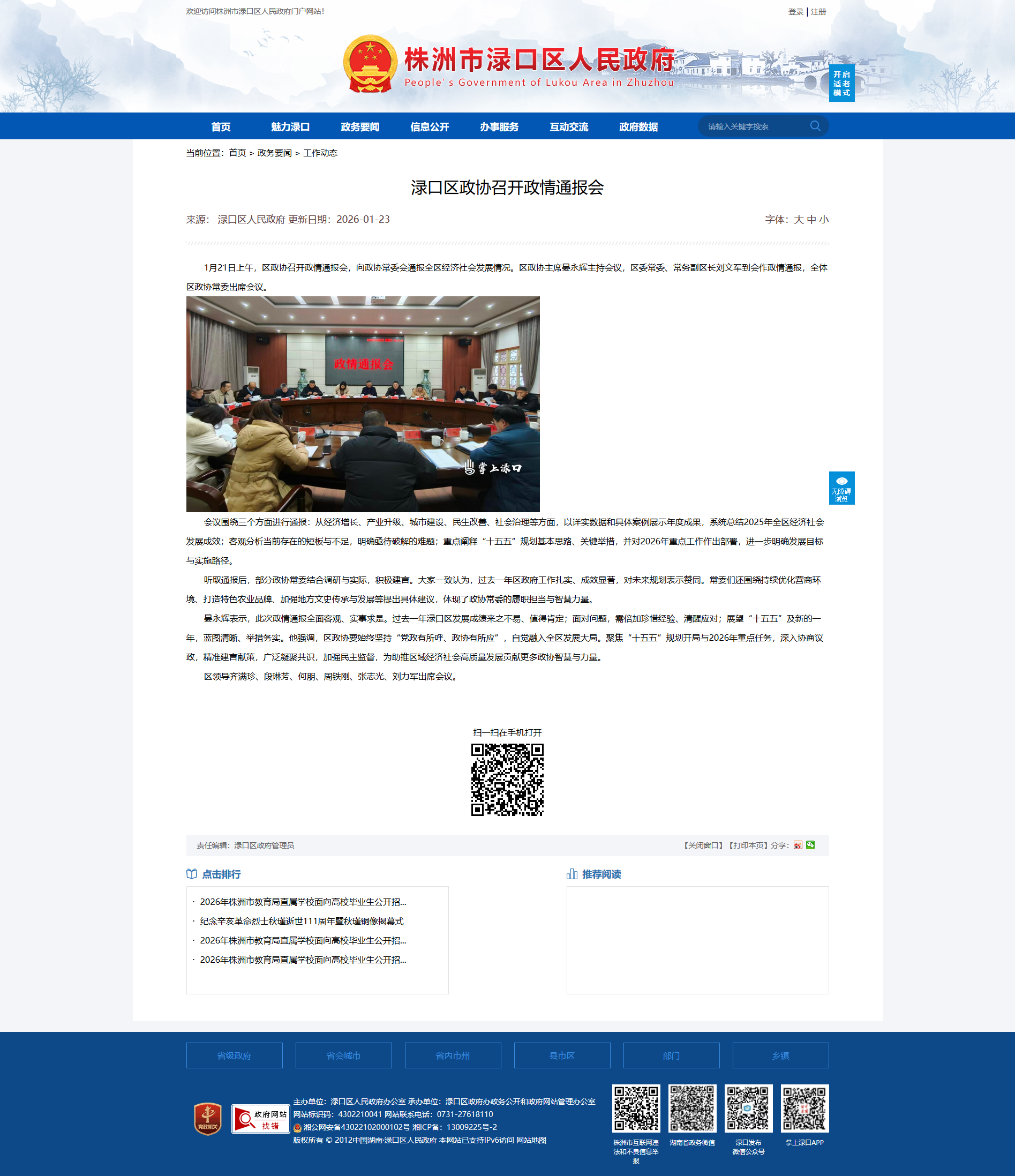Click the keyword search input field
1015x1176 pixels.
coord(755,126)
